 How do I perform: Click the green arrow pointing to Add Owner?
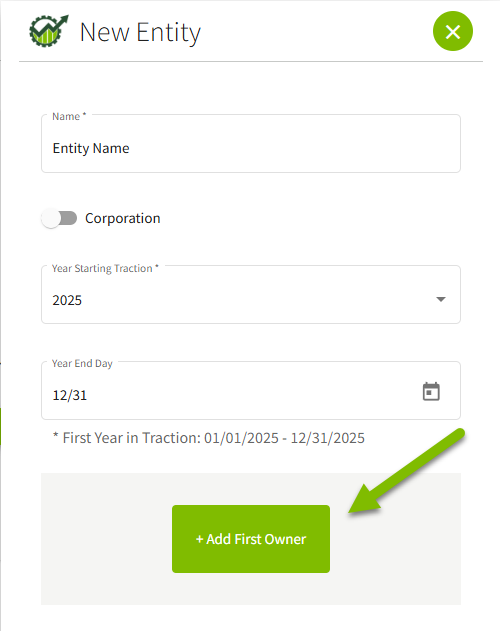407,471
